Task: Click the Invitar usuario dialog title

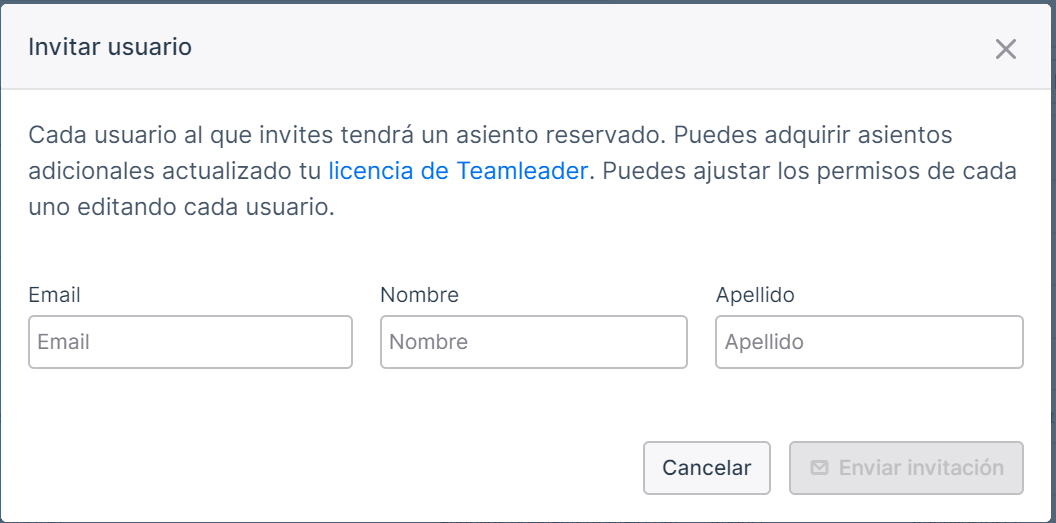Action: [110, 47]
